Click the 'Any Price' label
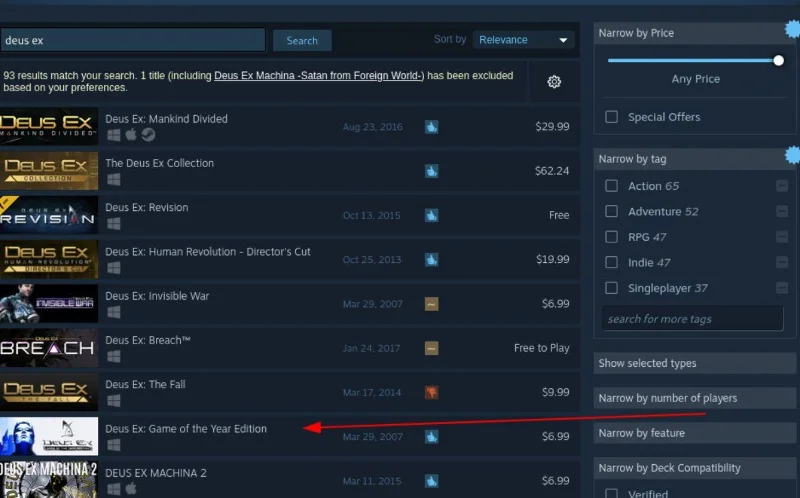The height and width of the screenshot is (498, 800). pyautogui.click(x=695, y=79)
